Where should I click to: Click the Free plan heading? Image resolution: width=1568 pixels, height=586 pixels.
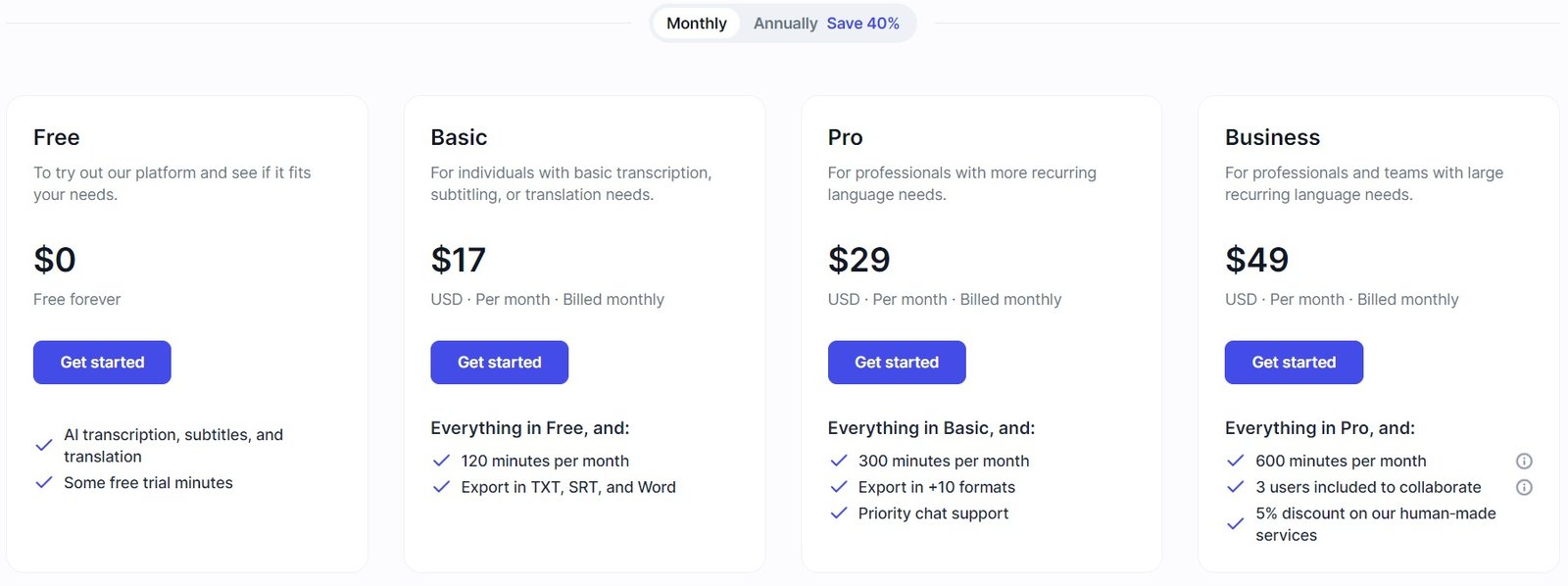click(56, 137)
